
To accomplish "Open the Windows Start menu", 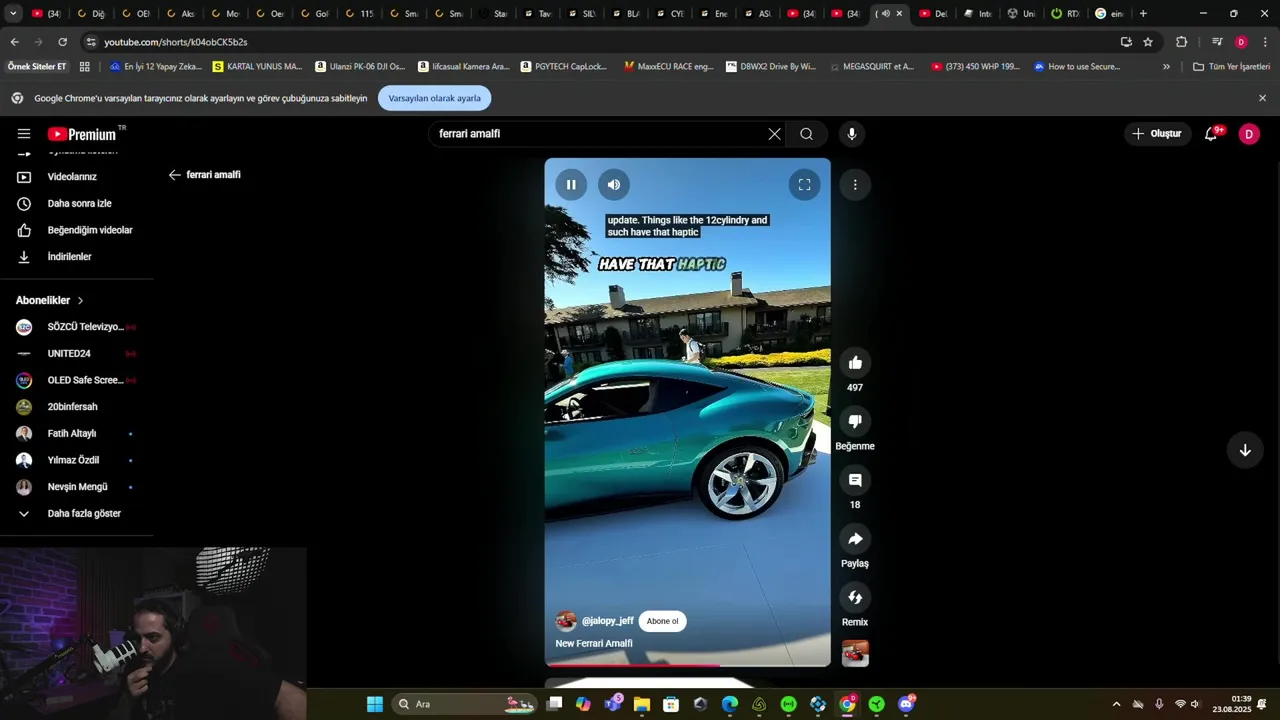I will tap(375, 704).
